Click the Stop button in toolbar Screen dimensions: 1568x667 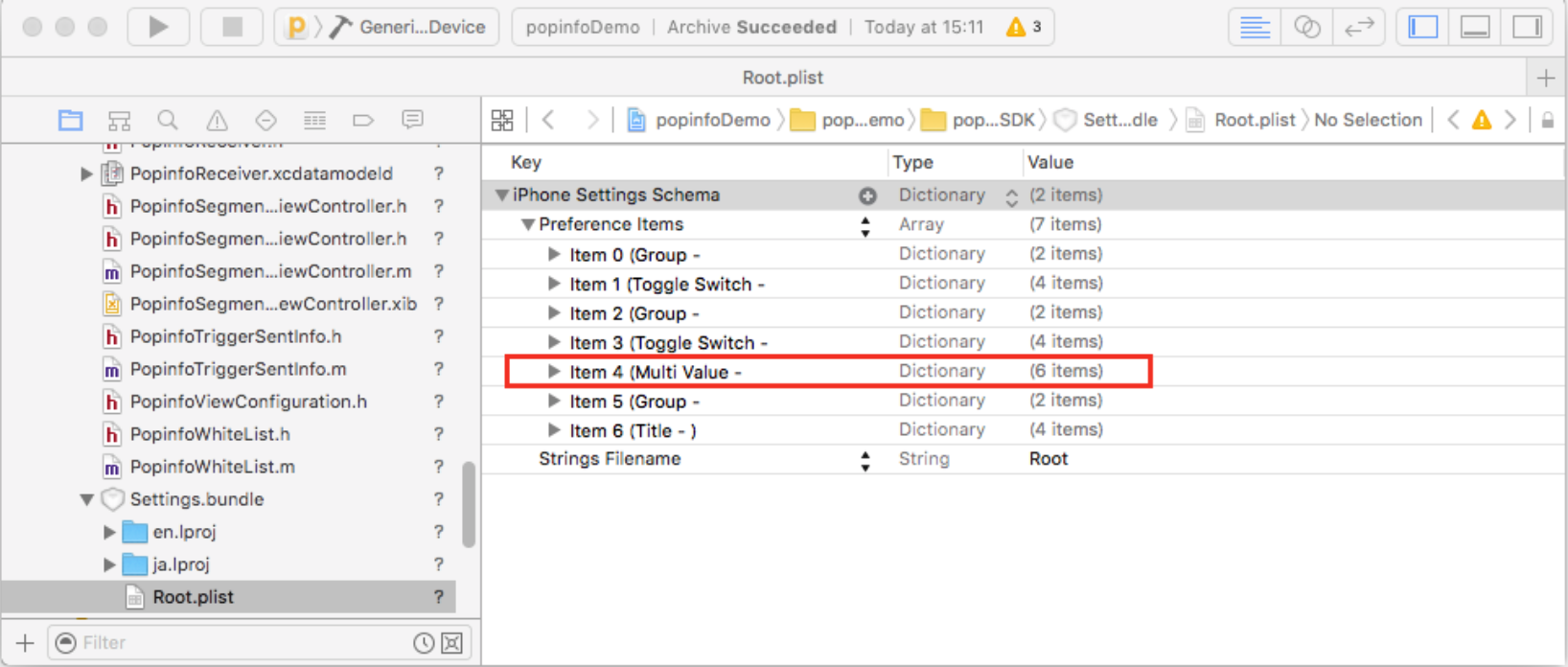coord(232,27)
